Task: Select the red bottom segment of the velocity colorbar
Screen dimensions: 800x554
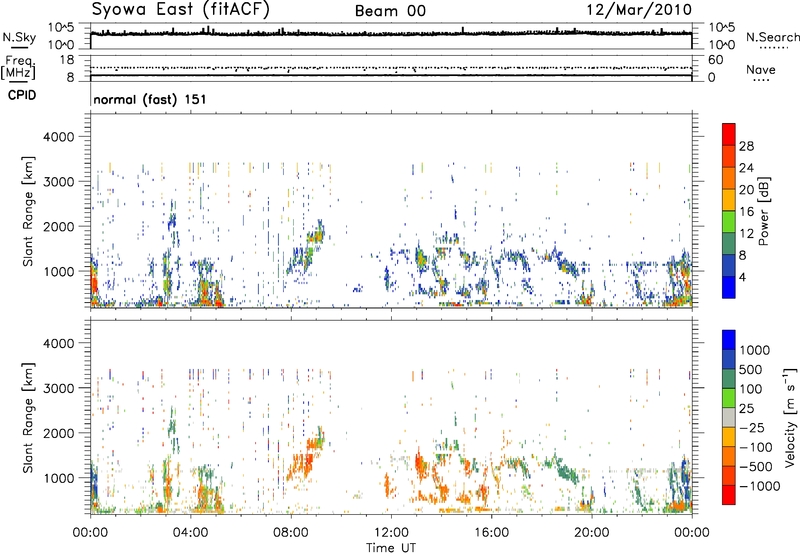Action: (729, 495)
